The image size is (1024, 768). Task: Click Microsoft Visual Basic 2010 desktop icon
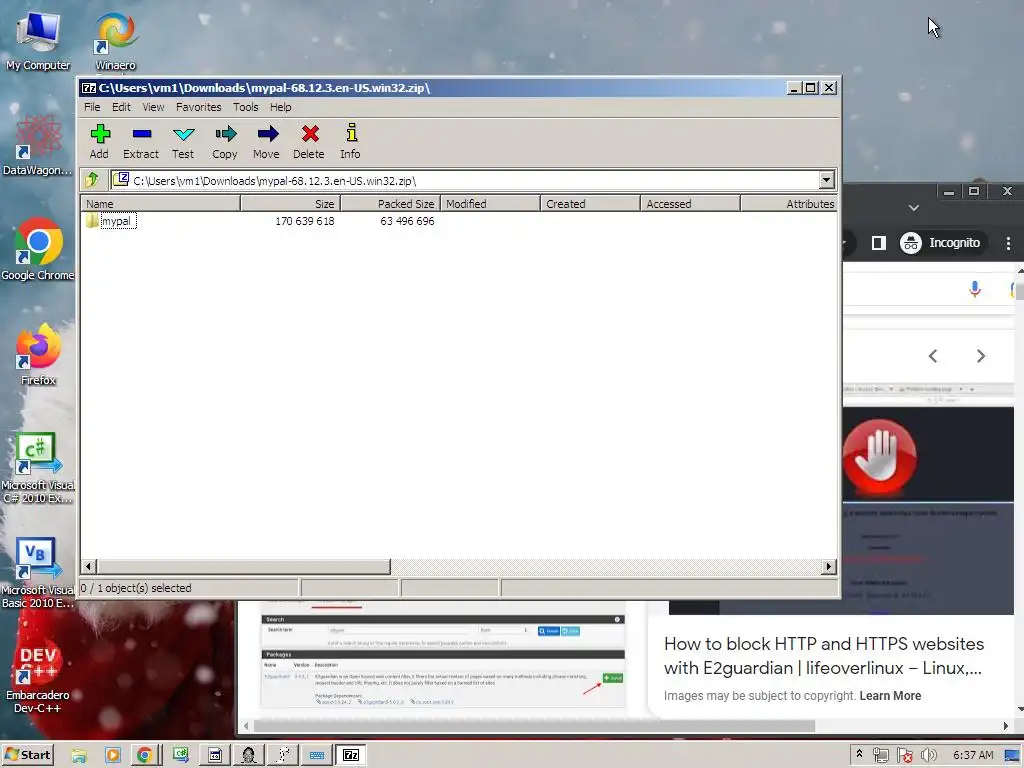38,572
